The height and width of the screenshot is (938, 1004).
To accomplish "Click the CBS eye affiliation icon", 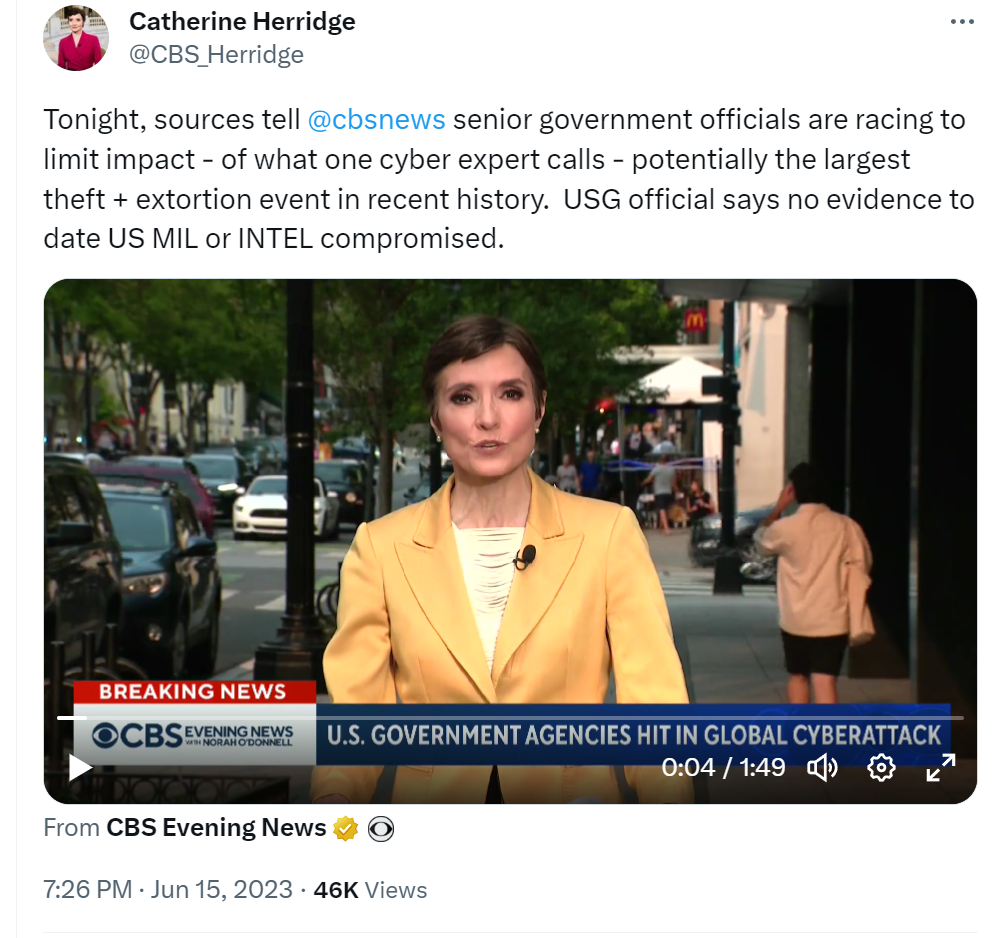I will pyautogui.click(x=380, y=829).
